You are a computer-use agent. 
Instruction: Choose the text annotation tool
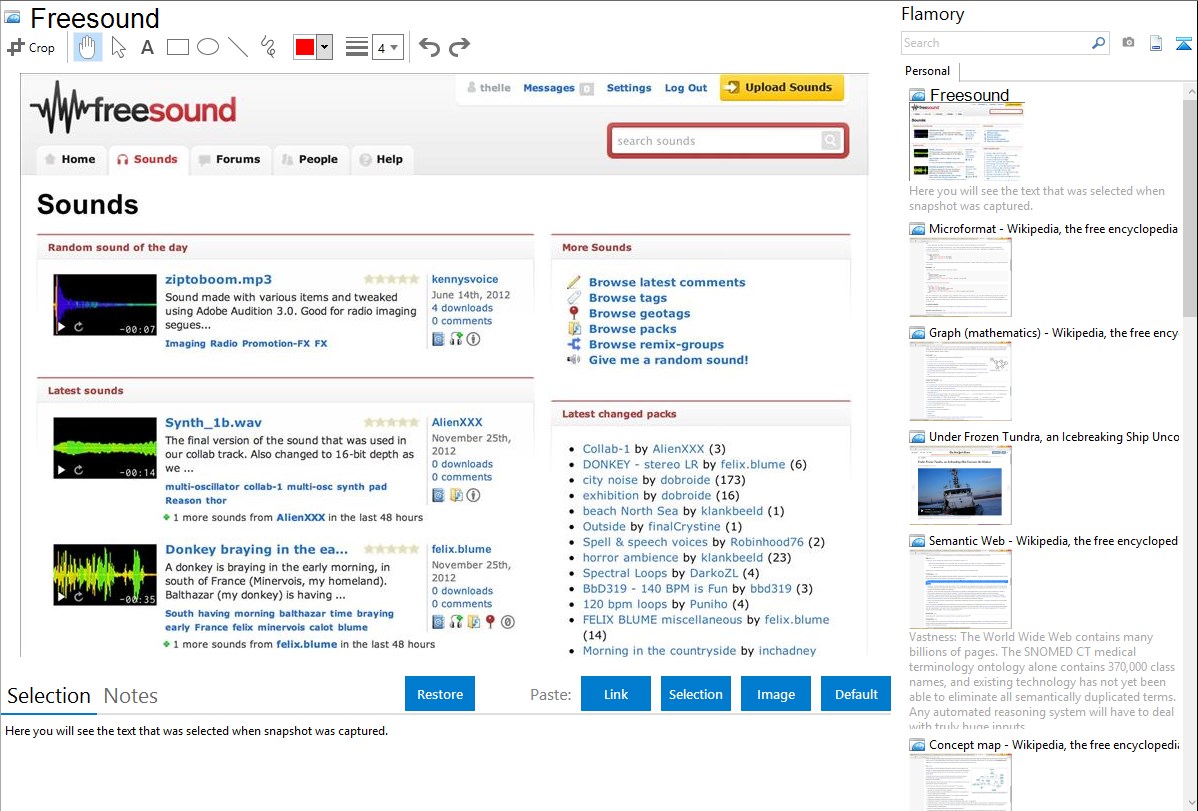[147, 47]
